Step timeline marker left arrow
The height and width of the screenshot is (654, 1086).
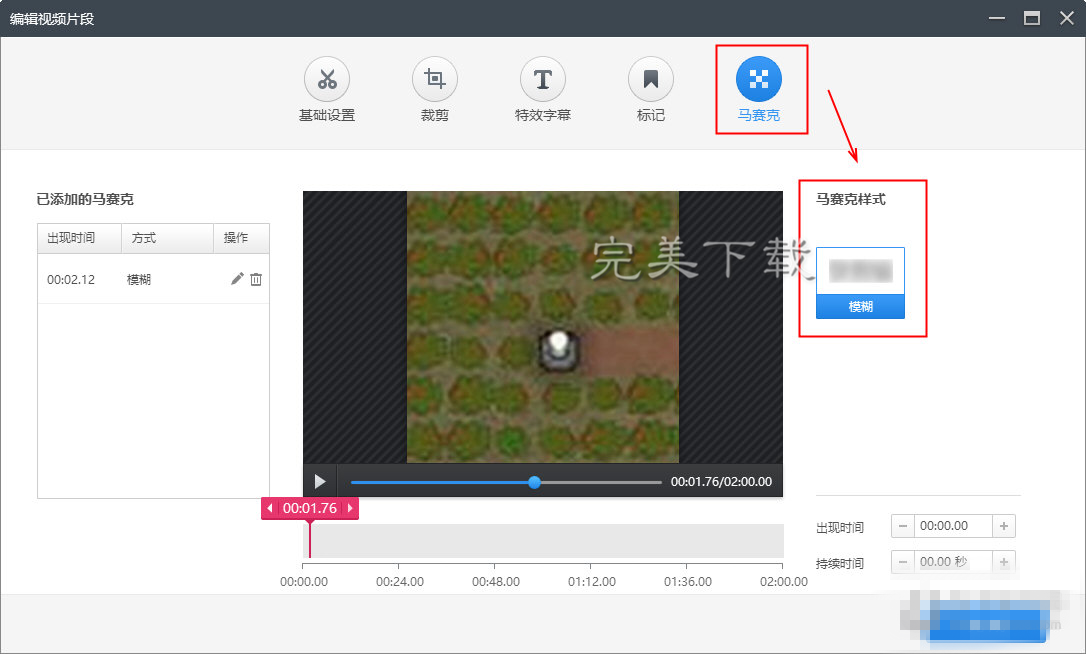click(269, 509)
